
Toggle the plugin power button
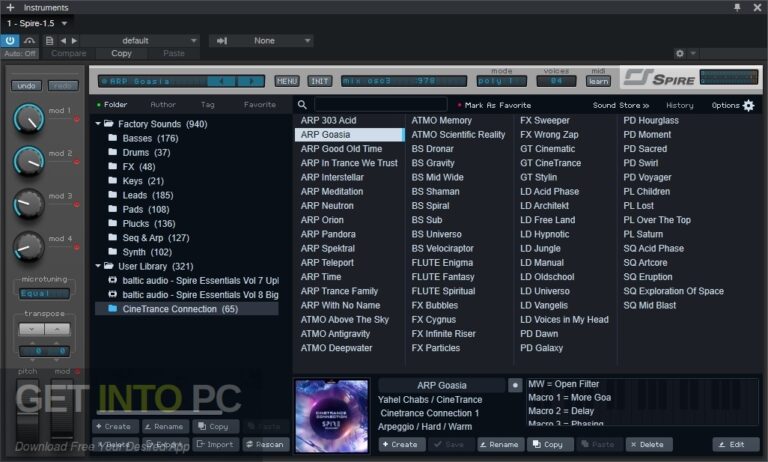click(x=9, y=41)
